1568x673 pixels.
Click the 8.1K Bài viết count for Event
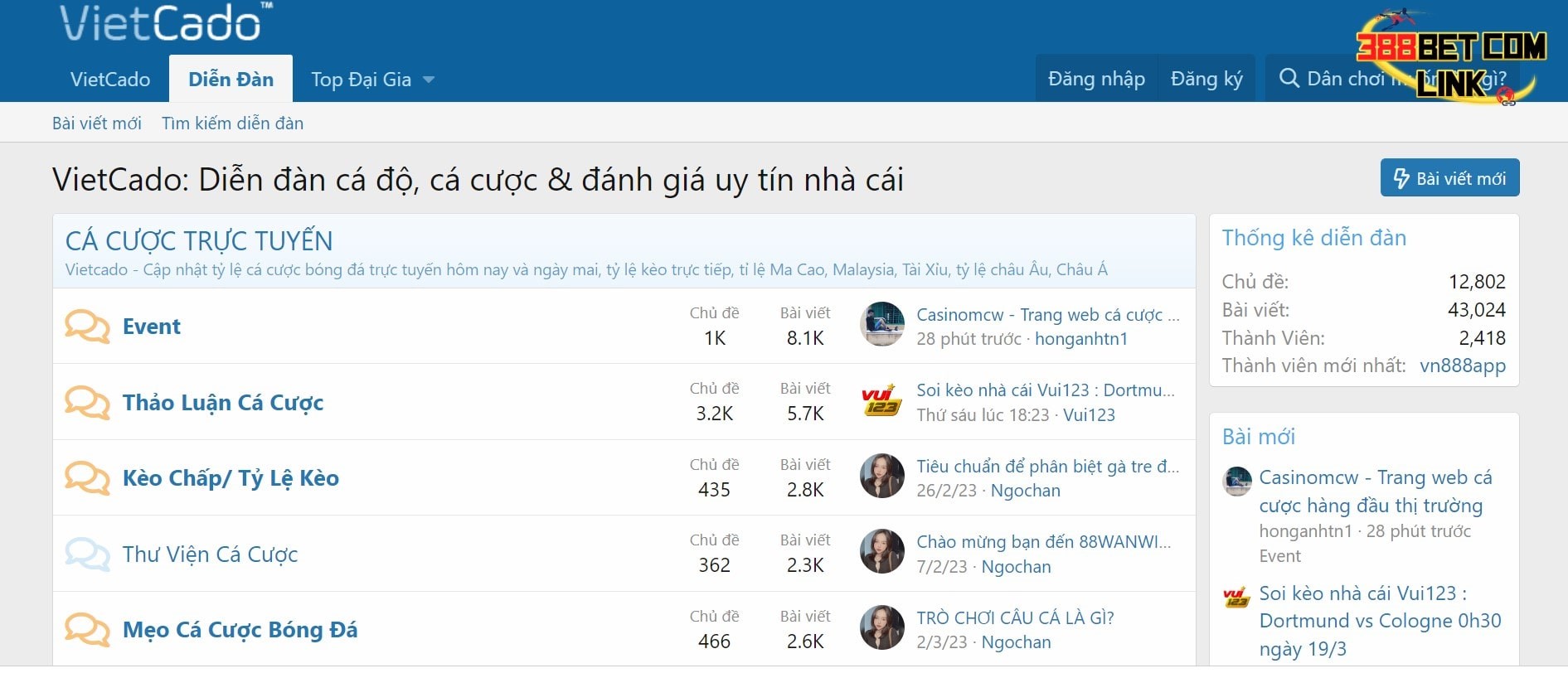coord(805,338)
